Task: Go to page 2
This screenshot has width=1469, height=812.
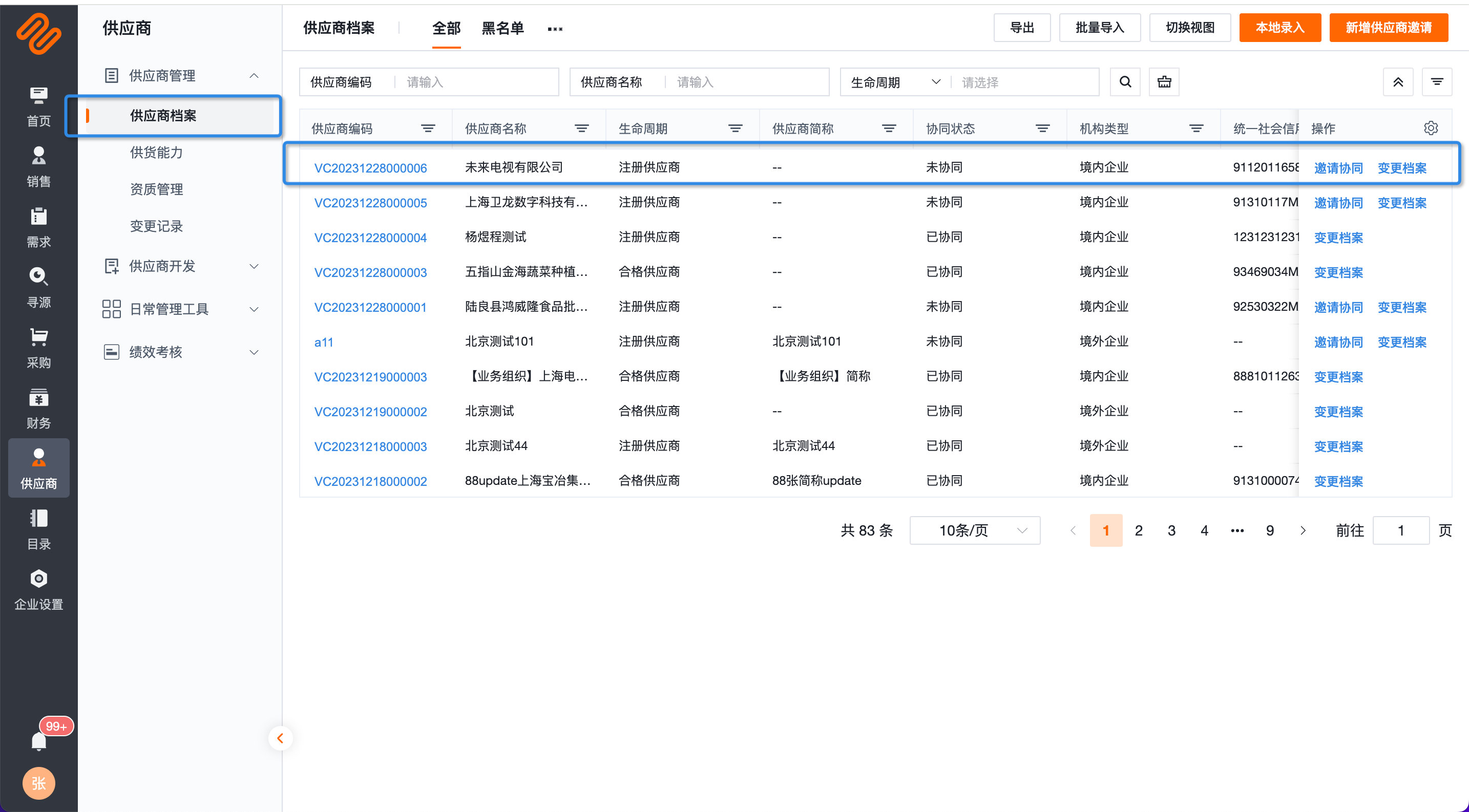Action: (x=1138, y=530)
